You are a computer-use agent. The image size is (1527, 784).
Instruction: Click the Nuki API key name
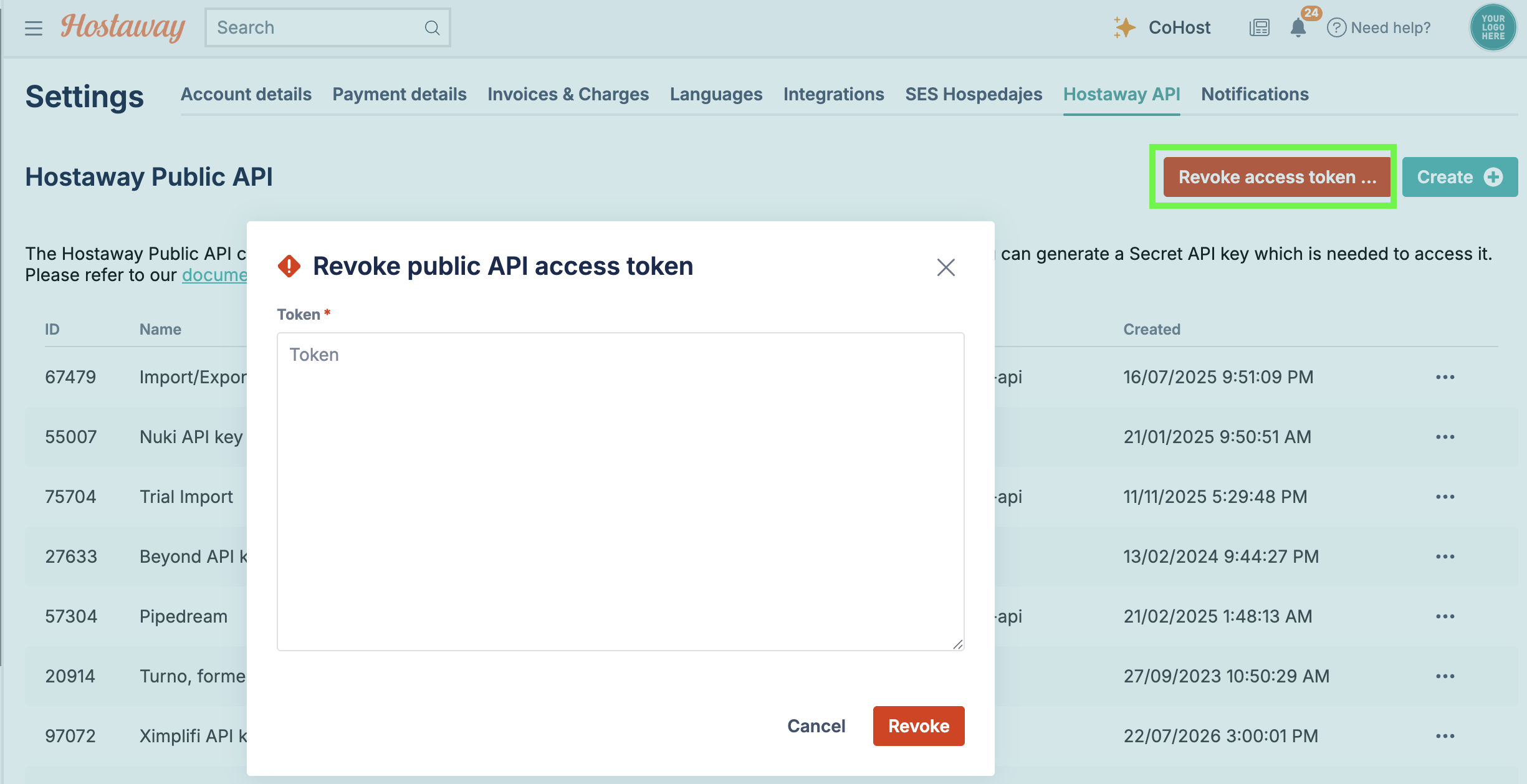191,437
